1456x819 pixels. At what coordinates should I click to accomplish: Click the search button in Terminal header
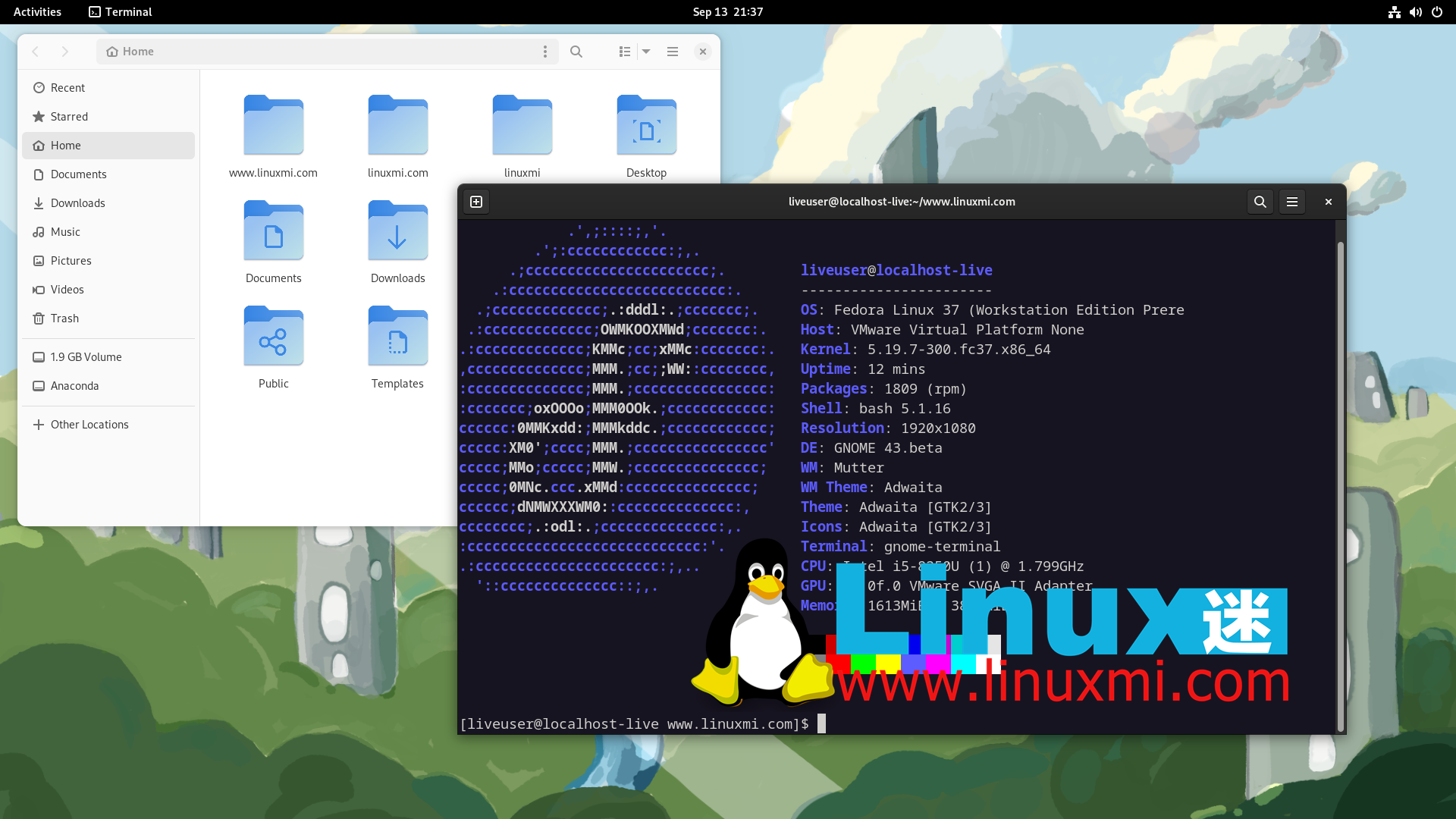click(1260, 202)
